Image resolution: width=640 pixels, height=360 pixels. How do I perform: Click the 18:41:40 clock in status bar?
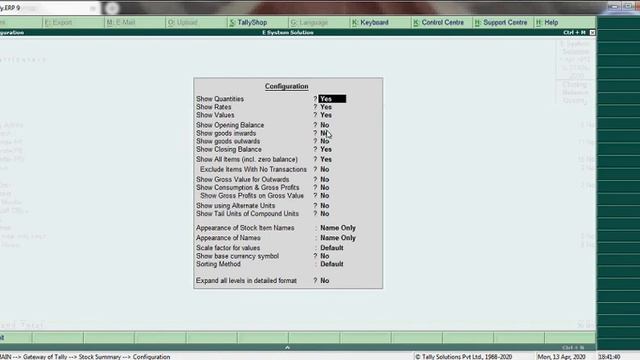point(609,357)
